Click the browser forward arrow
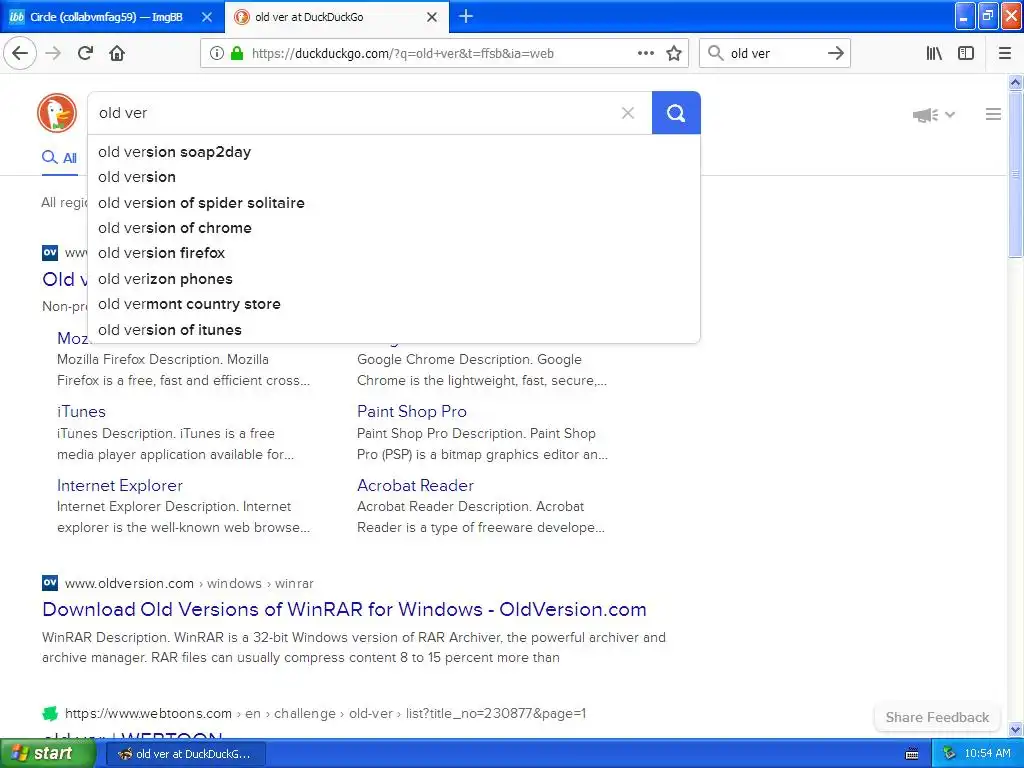The width and height of the screenshot is (1024, 768). (x=53, y=53)
